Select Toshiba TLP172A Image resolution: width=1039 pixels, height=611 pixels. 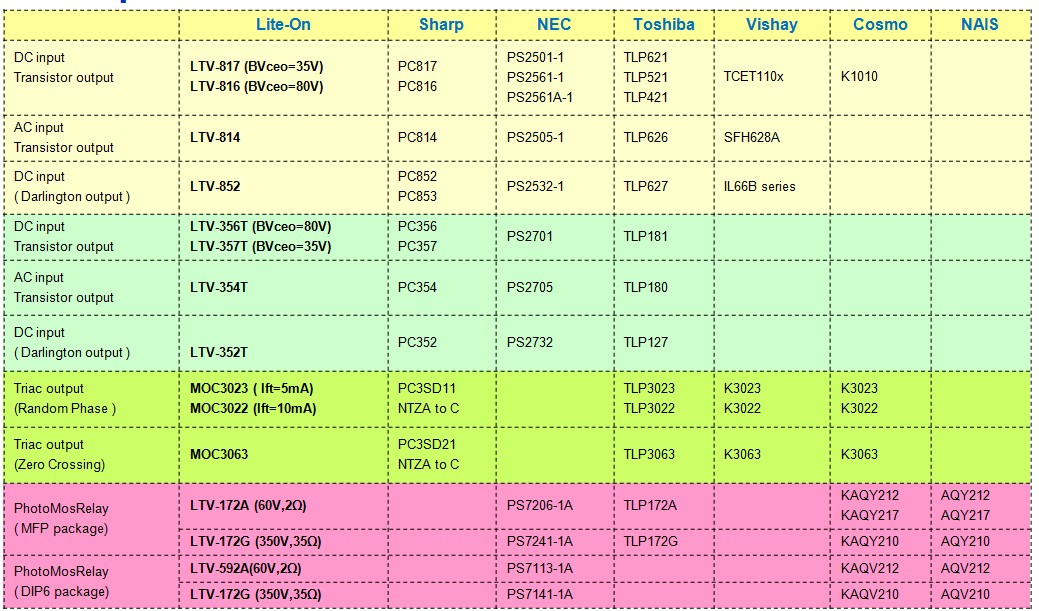(x=650, y=505)
